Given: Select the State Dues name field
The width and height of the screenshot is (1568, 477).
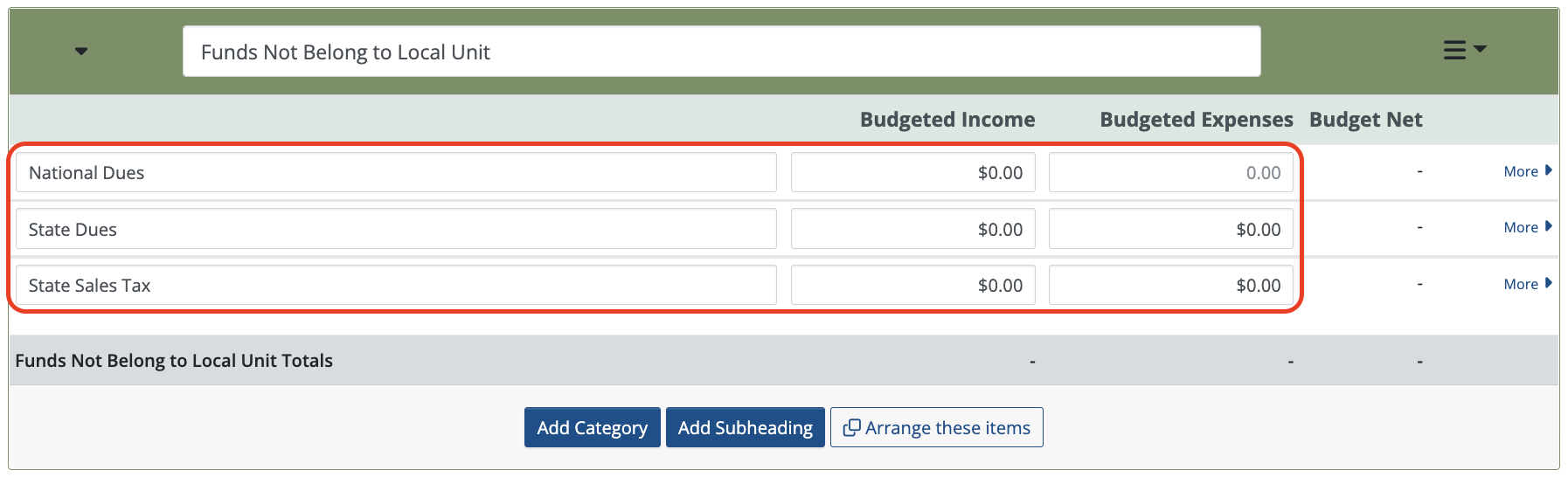Looking at the screenshot, I should [396, 229].
